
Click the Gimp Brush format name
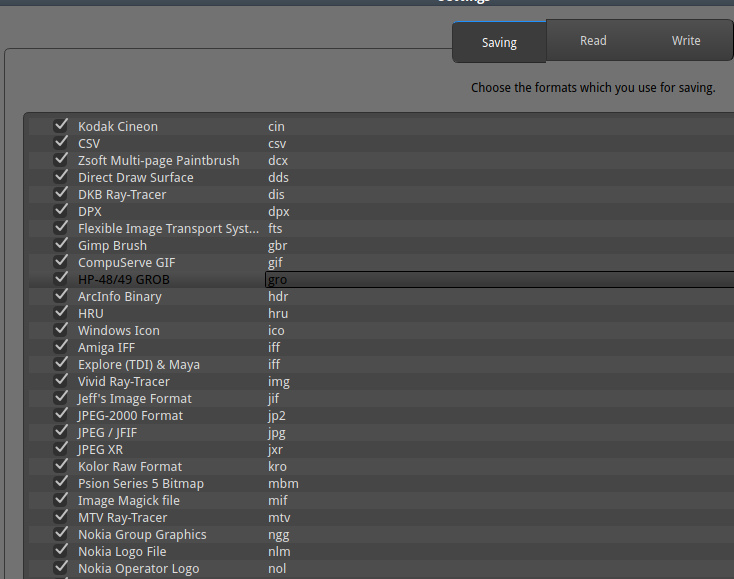(x=112, y=246)
